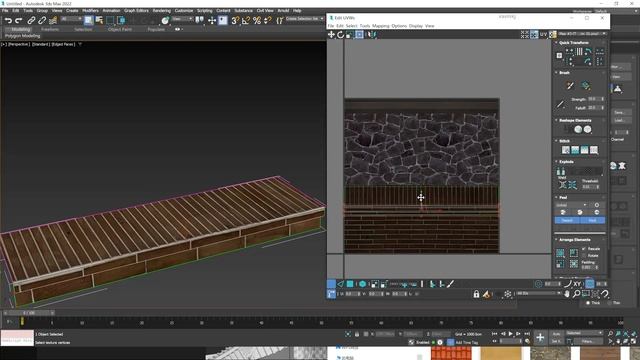Choose the Rectangular Selection Region icon
This screenshot has height=360, width=640.
tap(110, 20)
